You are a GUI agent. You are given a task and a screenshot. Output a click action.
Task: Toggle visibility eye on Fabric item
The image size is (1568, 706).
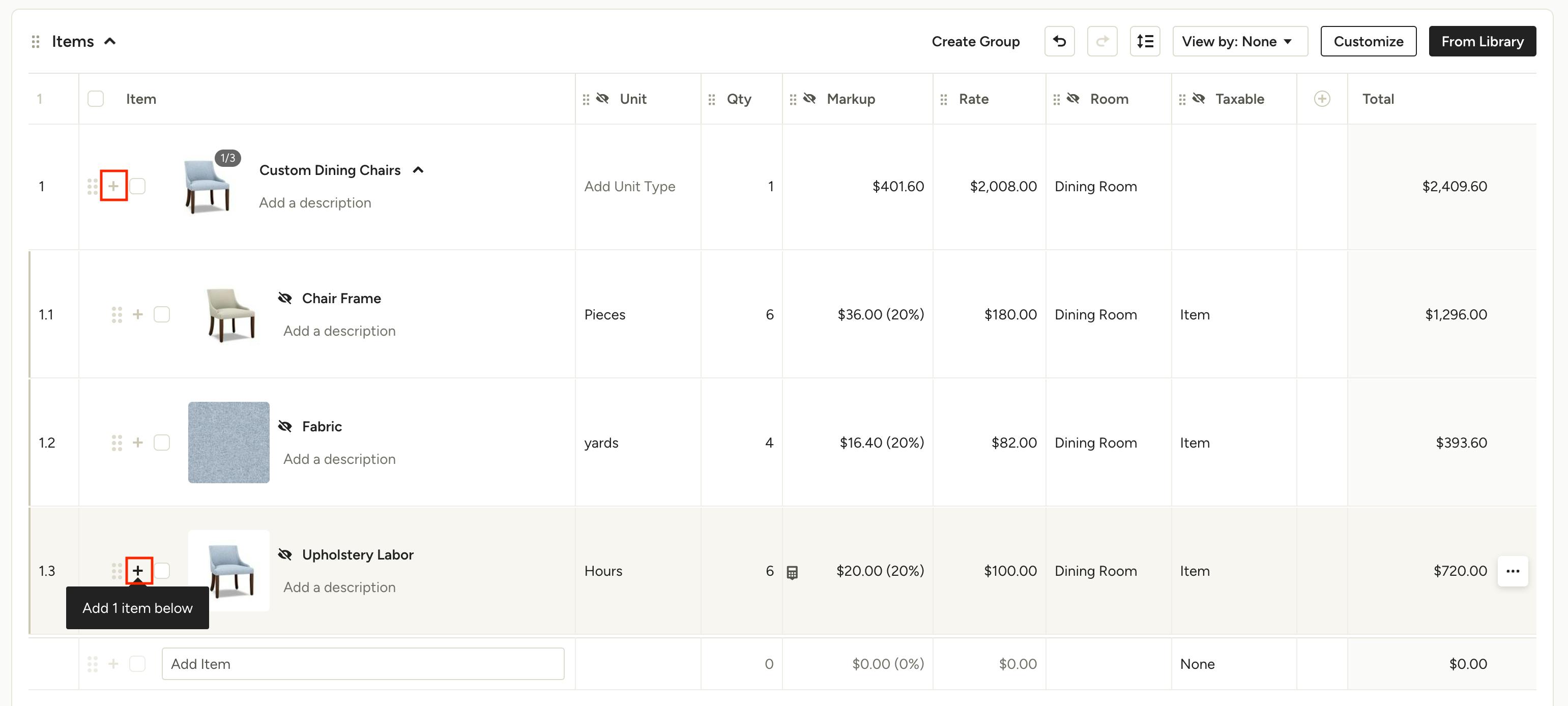tap(285, 426)
